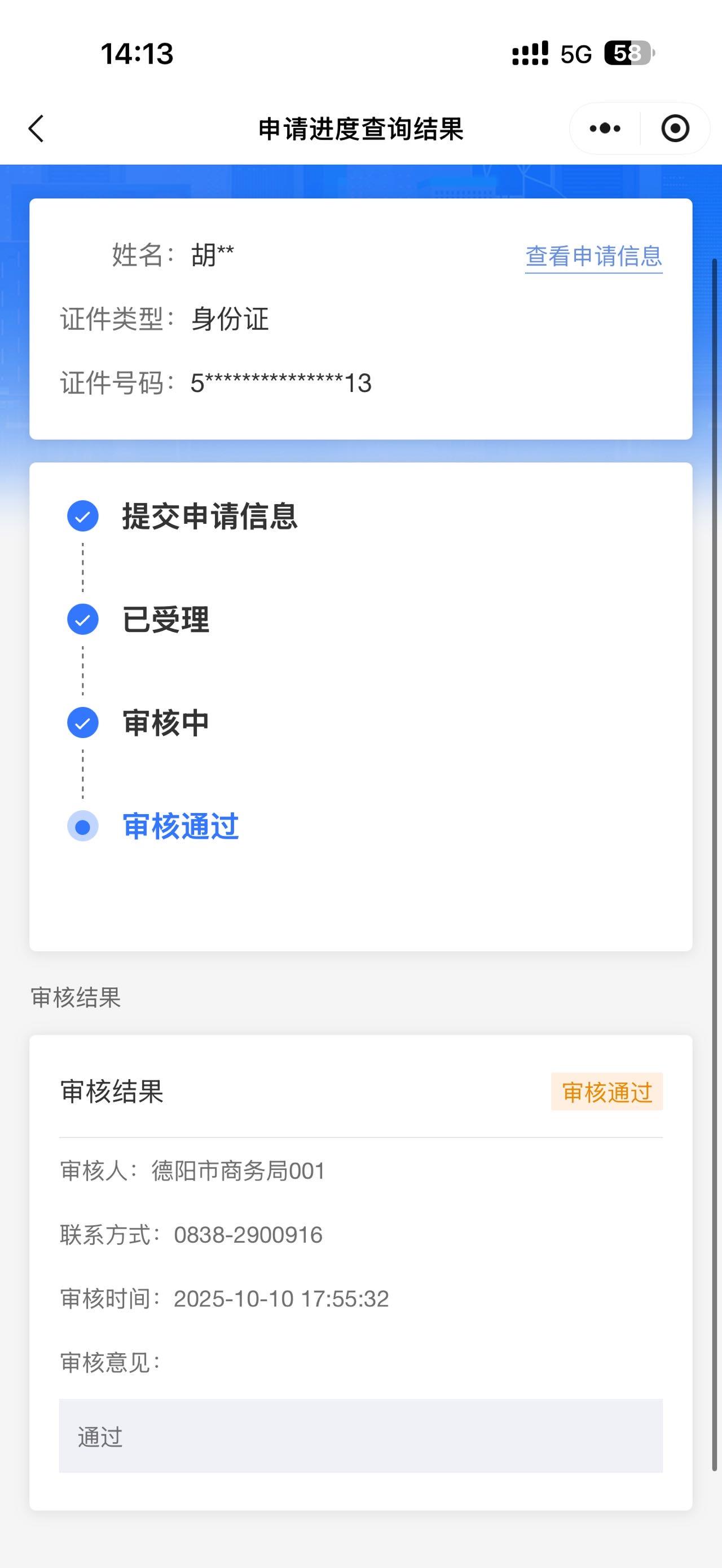Viewport: 722px width, 1568px height.
Task: Tap the cellular signal strength icon
Action: pyautogui.click(x=530, y=54)
